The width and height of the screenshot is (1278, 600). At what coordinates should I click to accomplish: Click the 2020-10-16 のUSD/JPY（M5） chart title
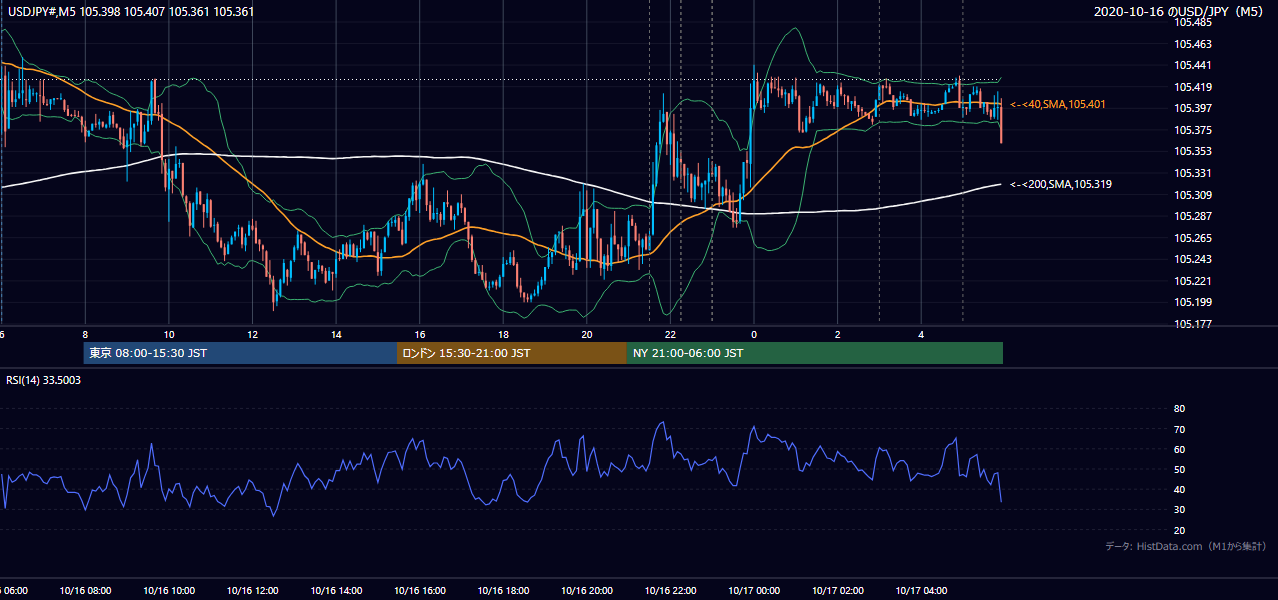[1180, 12]
